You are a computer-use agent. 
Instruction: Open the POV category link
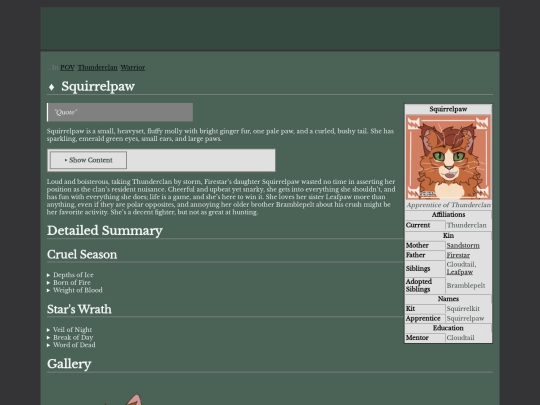[67, 68]
